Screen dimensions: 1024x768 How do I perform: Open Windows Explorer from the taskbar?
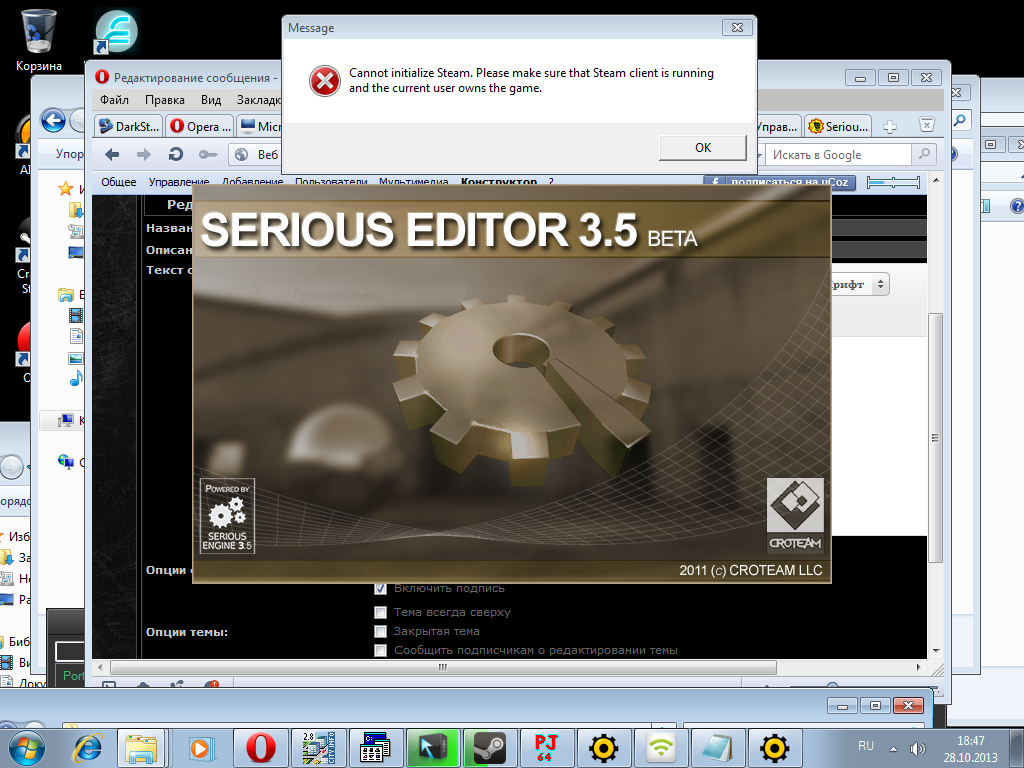click(x=140, y=747)
